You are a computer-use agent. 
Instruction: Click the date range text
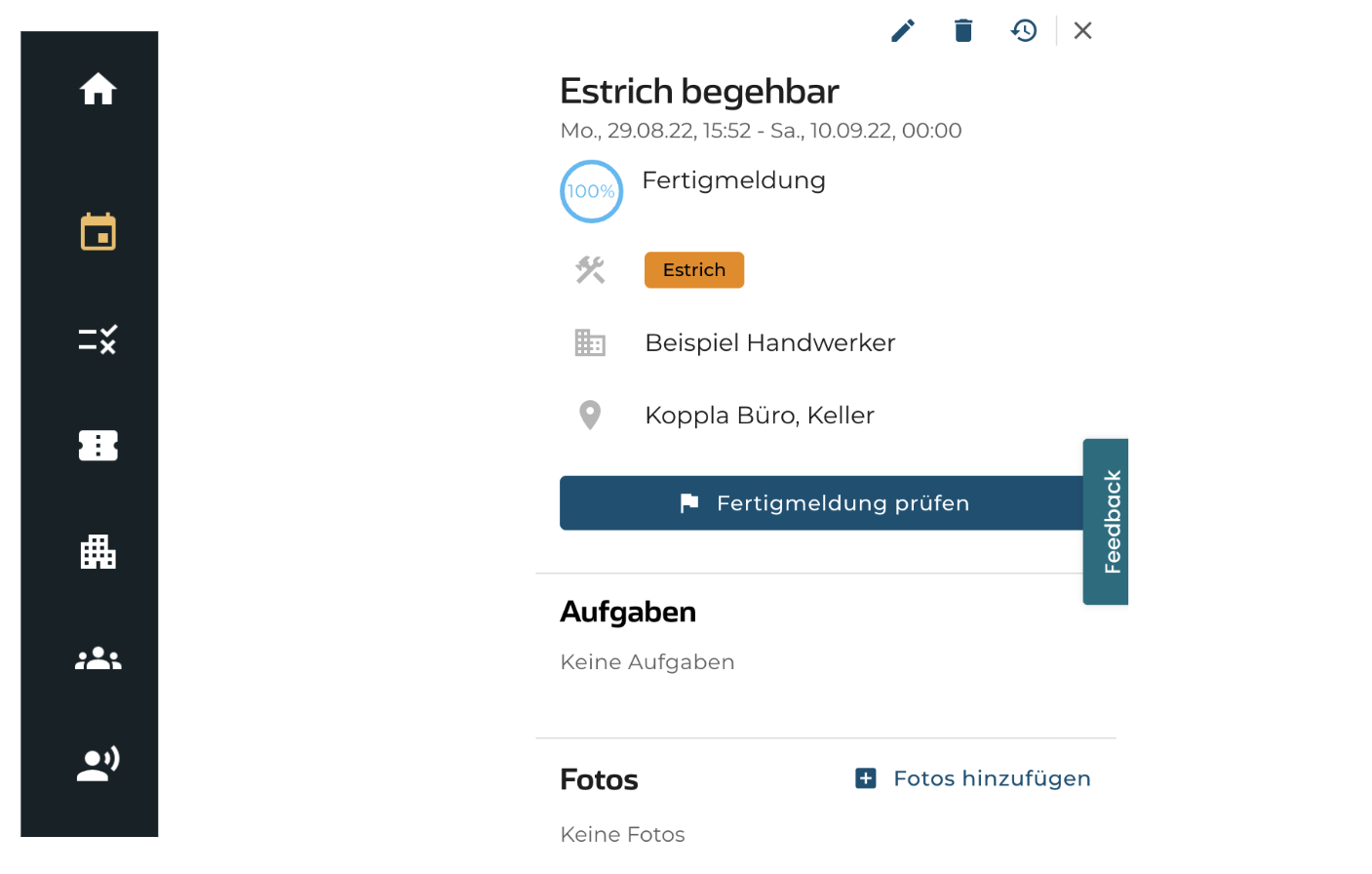pyautogui.click(x=761, y=131)
